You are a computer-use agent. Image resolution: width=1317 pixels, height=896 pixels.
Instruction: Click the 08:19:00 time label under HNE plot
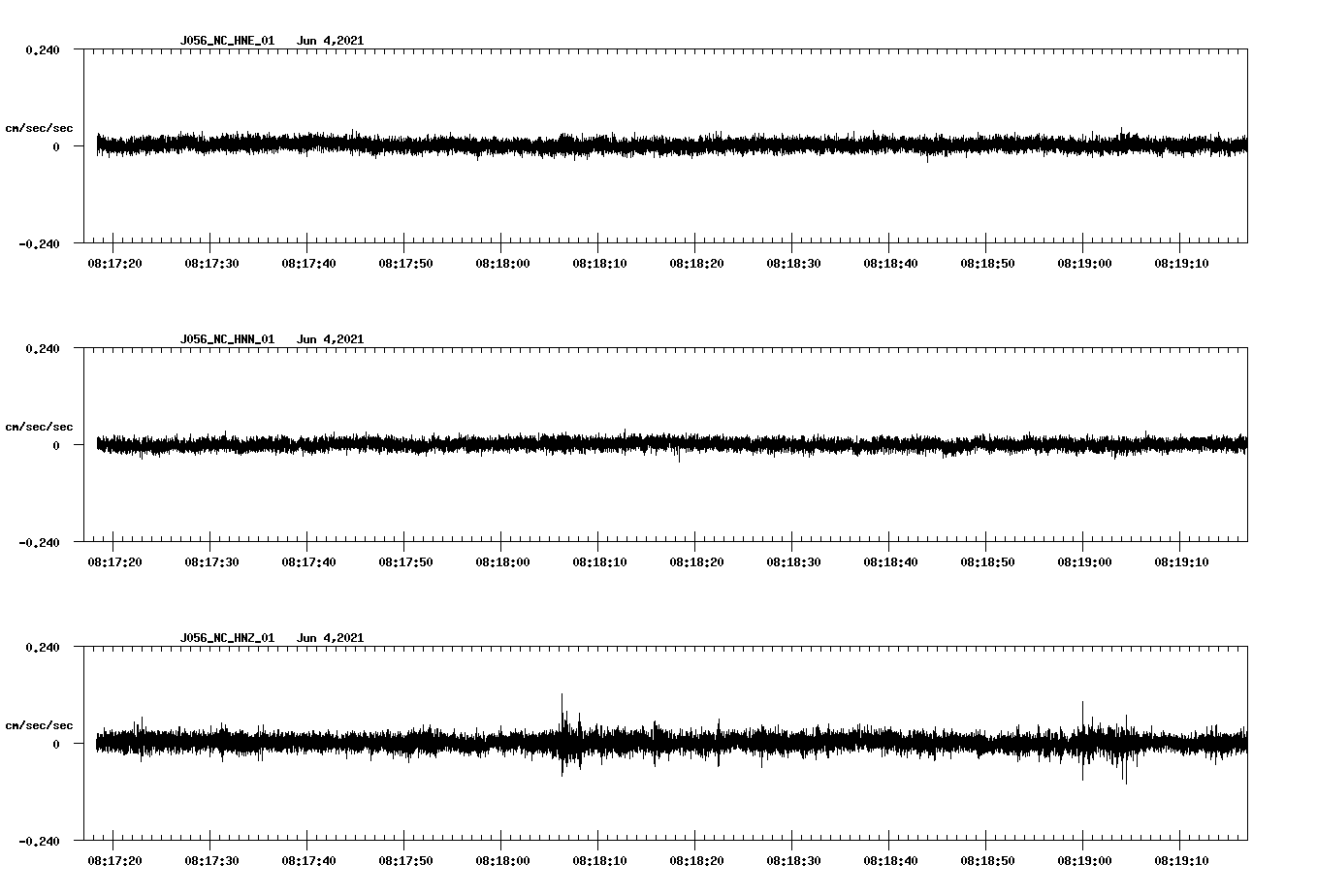(x=1084, y=264)
